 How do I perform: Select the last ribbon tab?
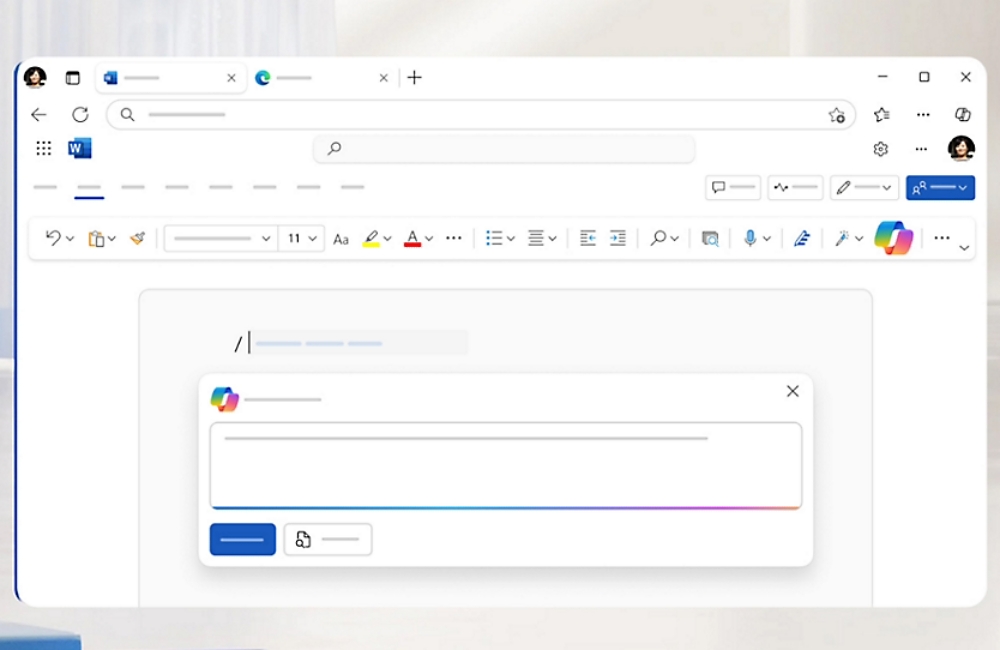coord(352,188)
